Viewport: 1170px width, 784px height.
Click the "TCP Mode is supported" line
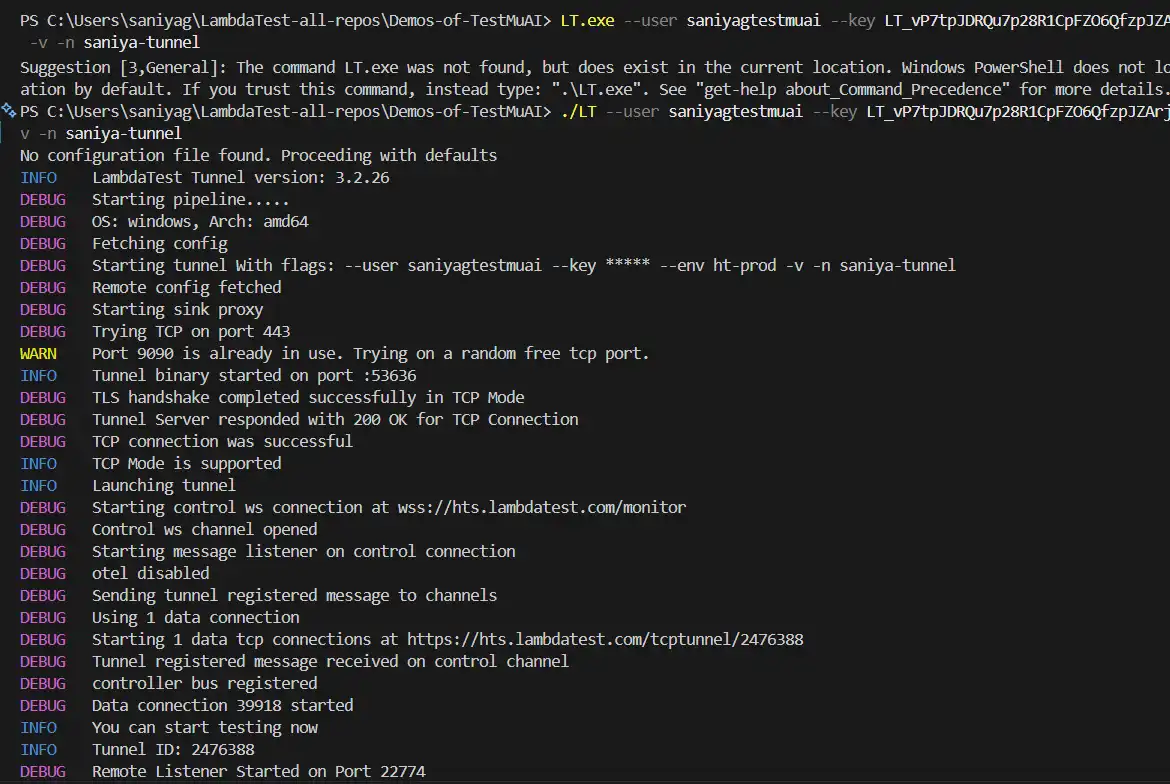pos(186,463)
